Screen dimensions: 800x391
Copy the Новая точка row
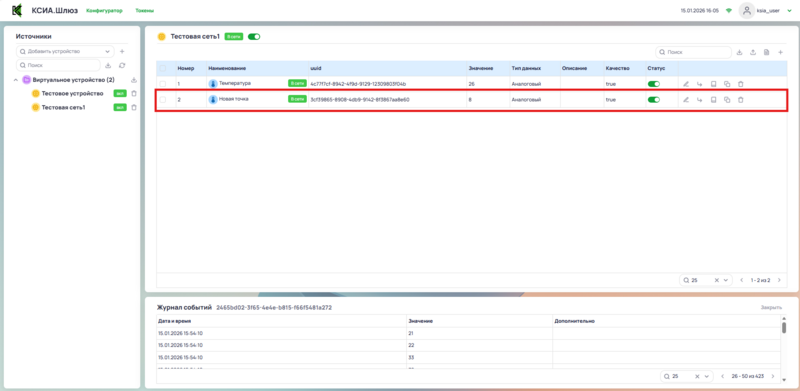(727, 100)
